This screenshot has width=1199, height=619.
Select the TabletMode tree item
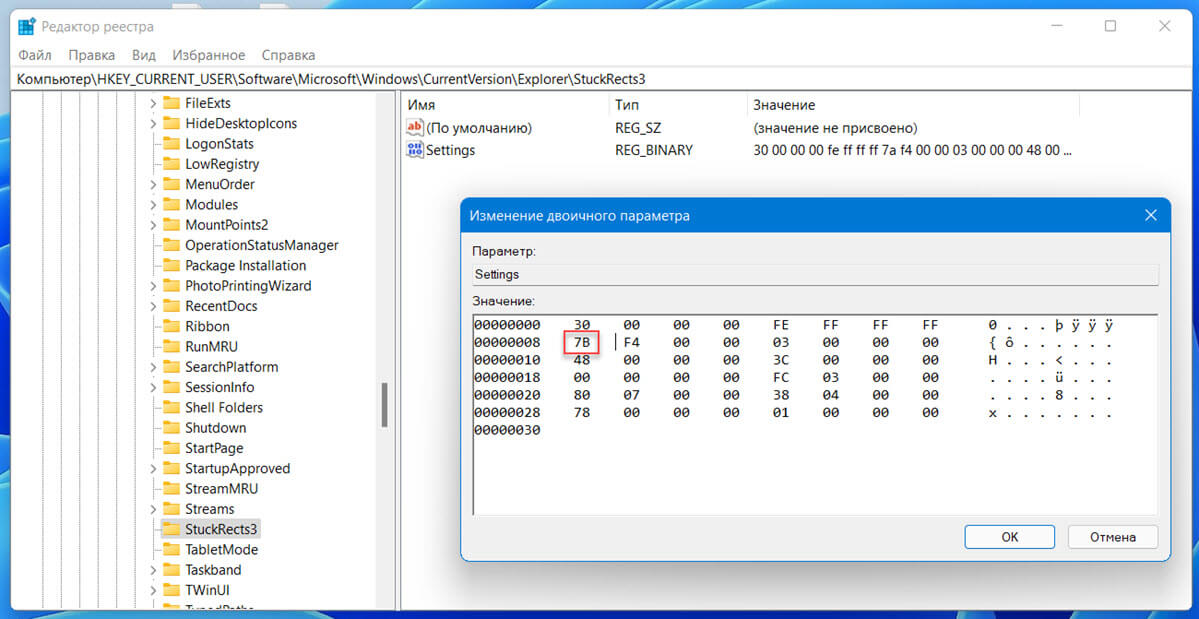(x=222, y=549)
